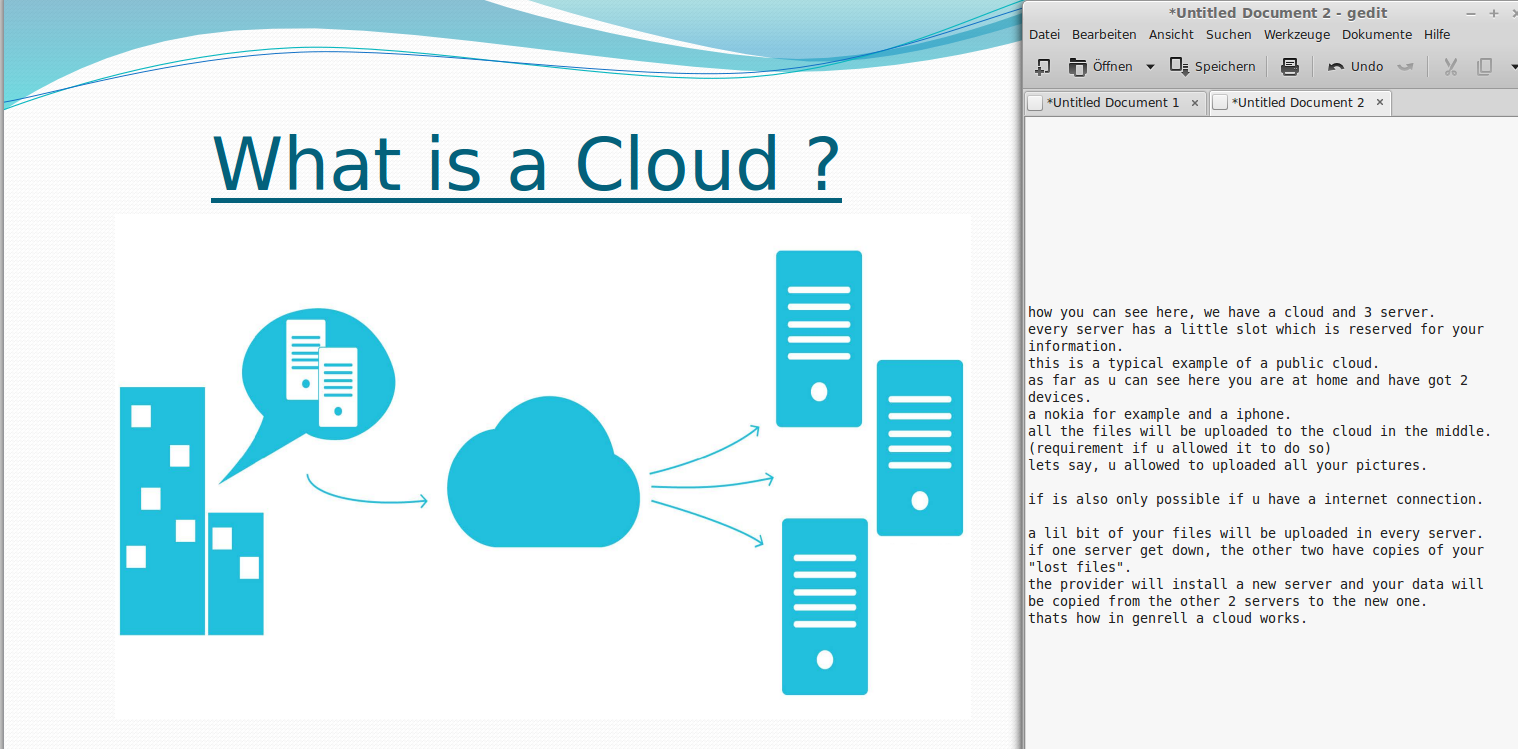Create a new document in gedit
The width and height of the screenshot is (1518, 749).
[1042, 67]
